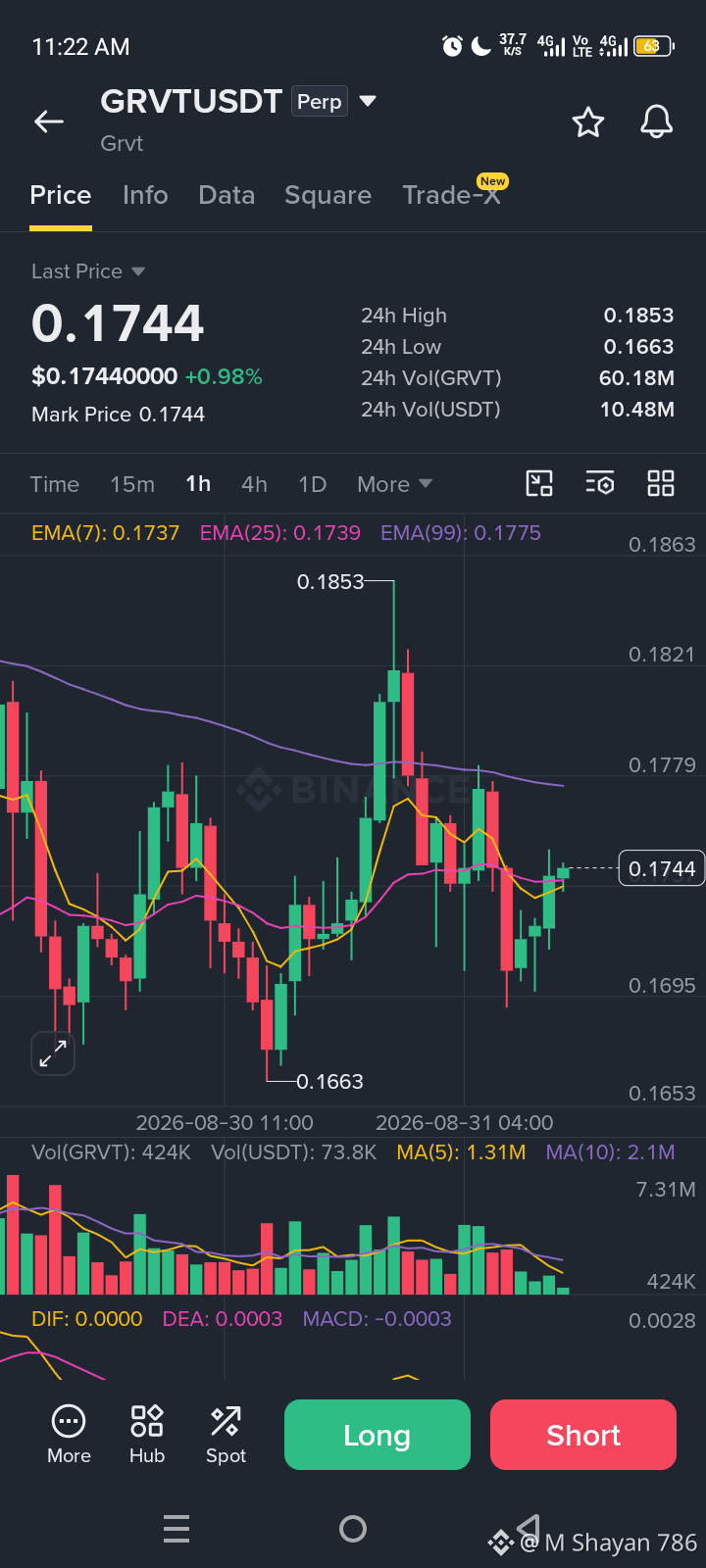Tap the DEA: 0.0003 MACD label

(223, 1319)
